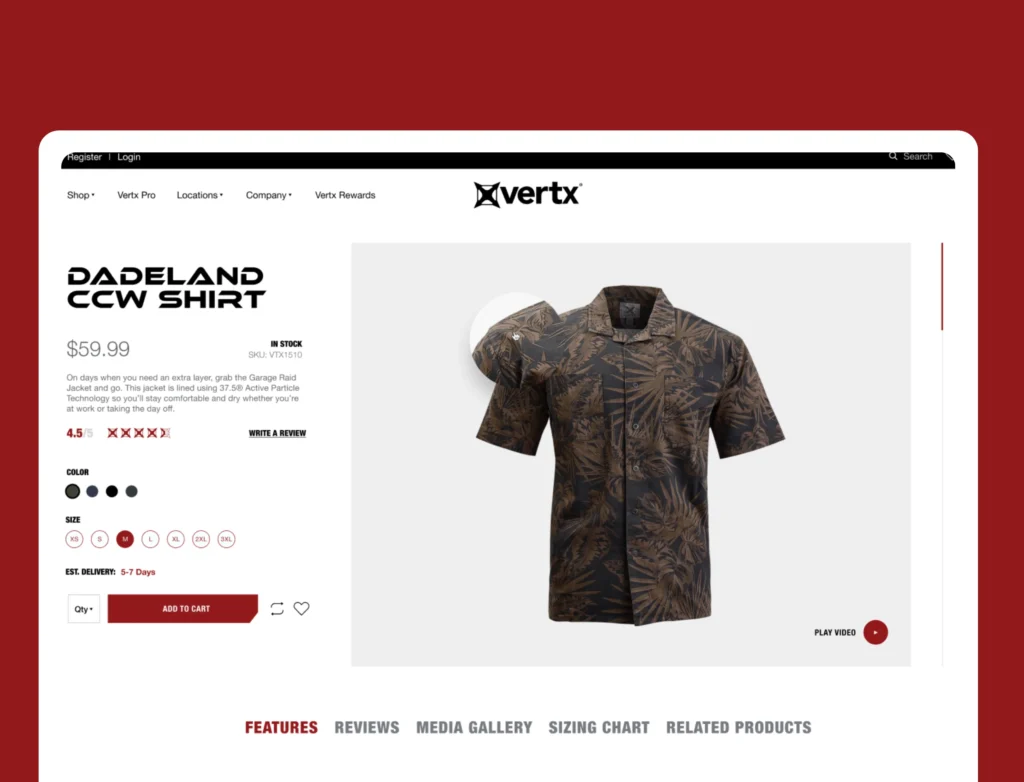Switch to the Reviews tab
This screenshot has width=1024, height=782.
pyautogui.click(x=367, y=727)
